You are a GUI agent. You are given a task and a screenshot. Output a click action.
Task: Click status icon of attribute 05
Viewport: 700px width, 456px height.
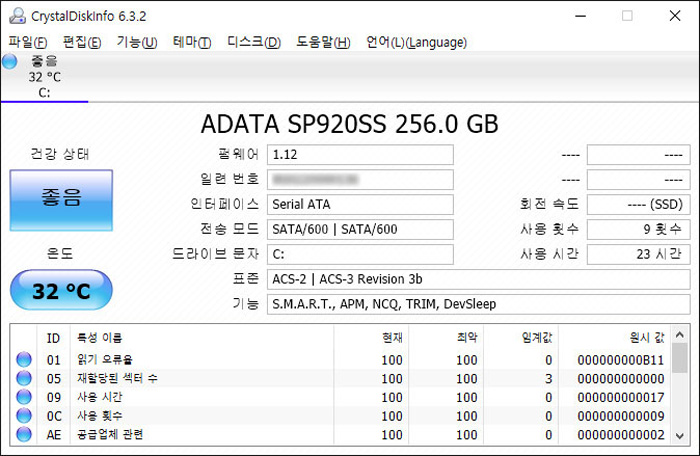coord(24,378)
